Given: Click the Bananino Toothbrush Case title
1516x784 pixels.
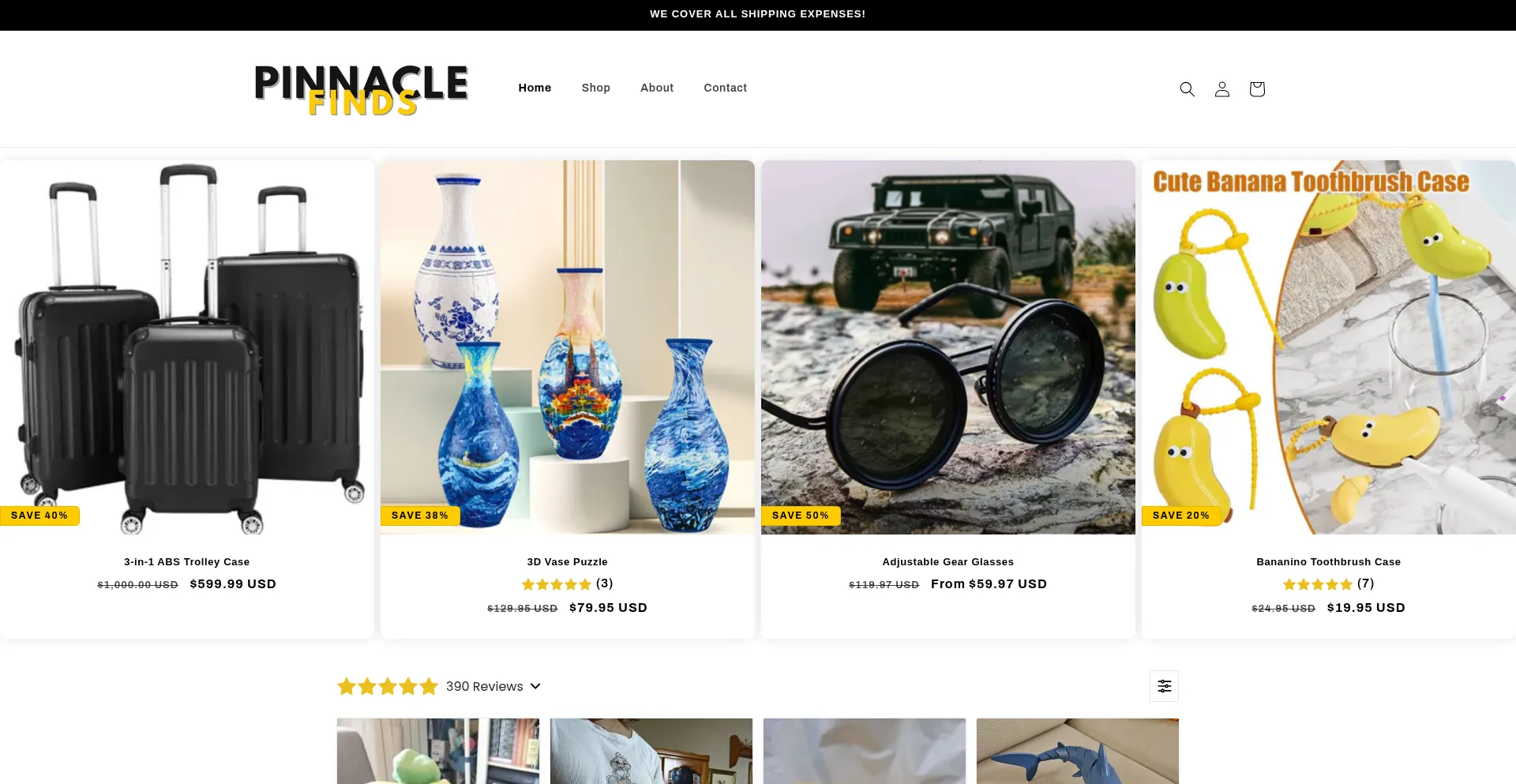Looking at the screenshot, I should pyautogui.click(x=1328, y=562).
